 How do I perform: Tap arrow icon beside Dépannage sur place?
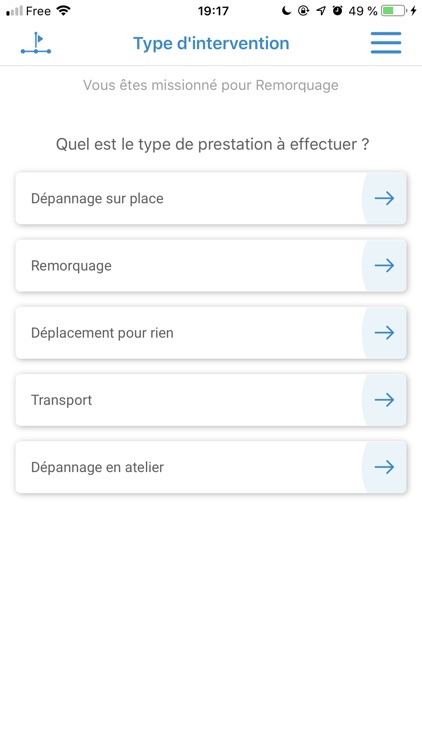tap(384, 198)
